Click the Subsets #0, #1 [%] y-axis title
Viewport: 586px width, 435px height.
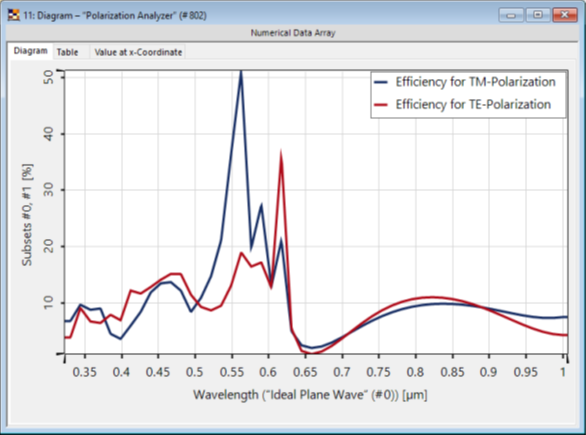27,215
